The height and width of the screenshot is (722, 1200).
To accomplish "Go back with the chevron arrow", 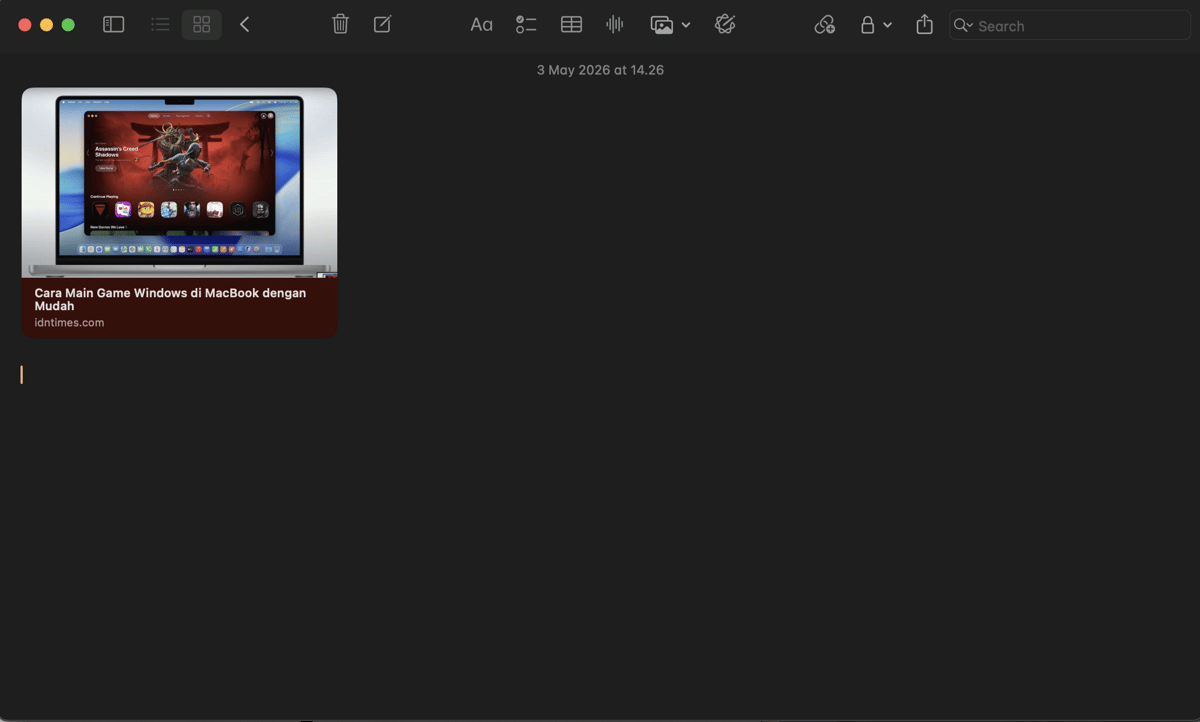I will coord(245,25).
